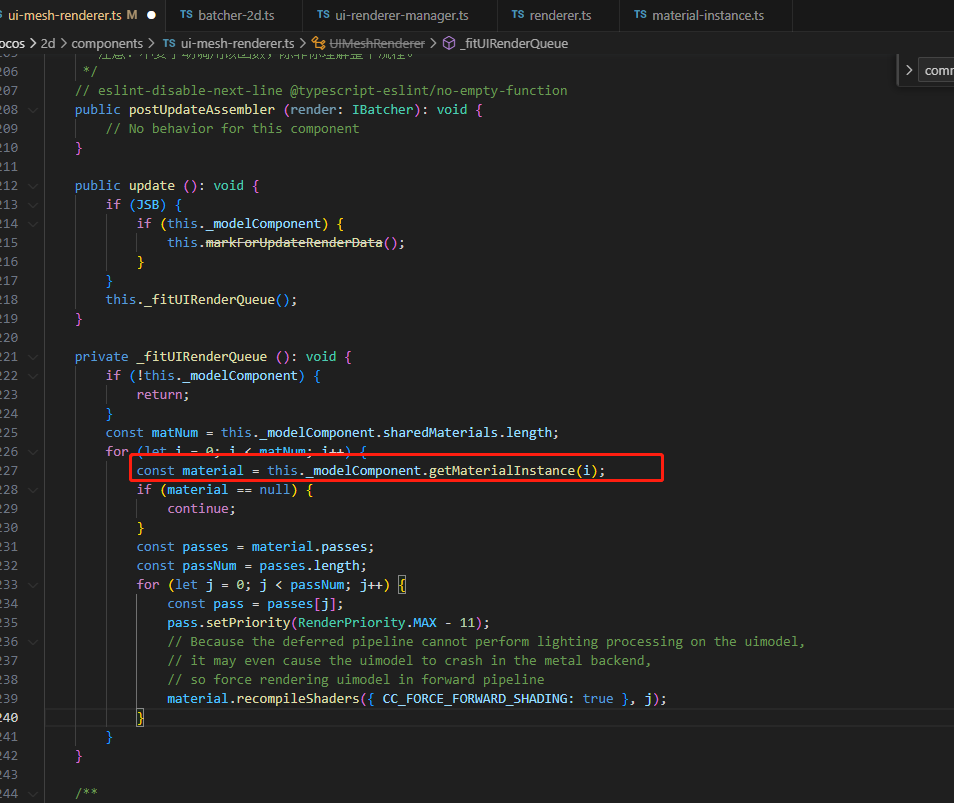
Task: Click the 'components' breadcrumb folder
Action: click(106, 44)
